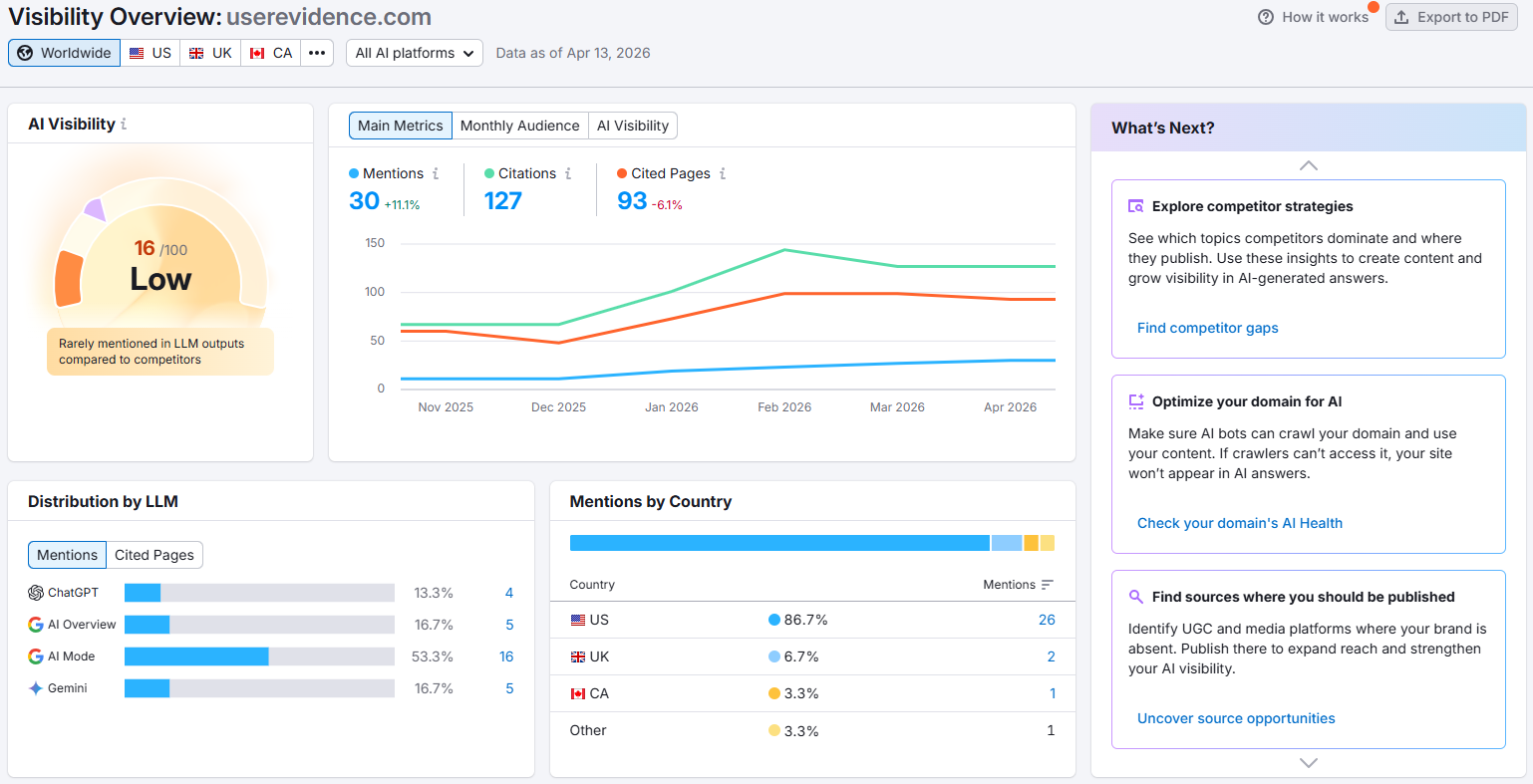1533x784 pixels.
Task: Click the Worldwide globe icon
Action: click(x=26, y=53)
